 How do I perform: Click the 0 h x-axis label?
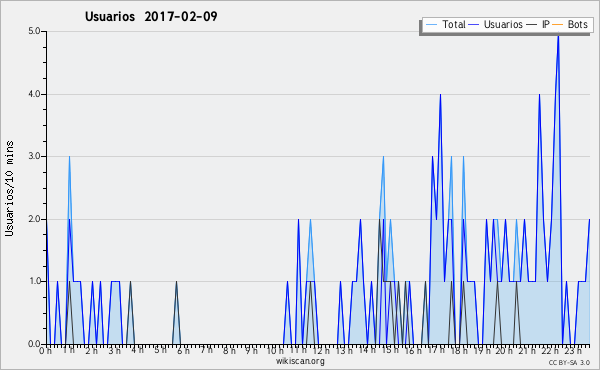click(45, 350)
